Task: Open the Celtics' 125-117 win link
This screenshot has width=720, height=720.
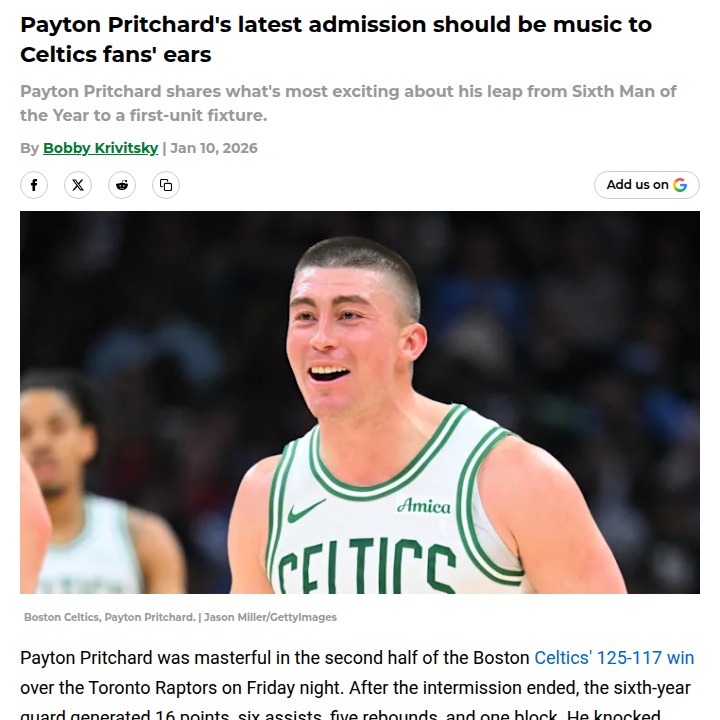Action: [614, 658]
